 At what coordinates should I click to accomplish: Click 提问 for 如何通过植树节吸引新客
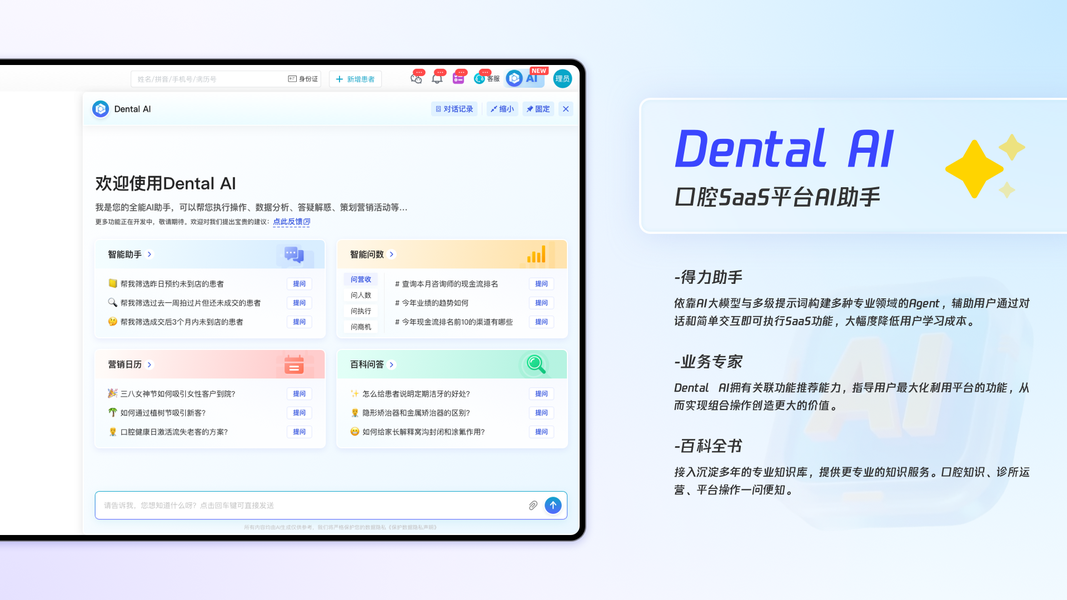pyautogui.click(x=299, y=413)
